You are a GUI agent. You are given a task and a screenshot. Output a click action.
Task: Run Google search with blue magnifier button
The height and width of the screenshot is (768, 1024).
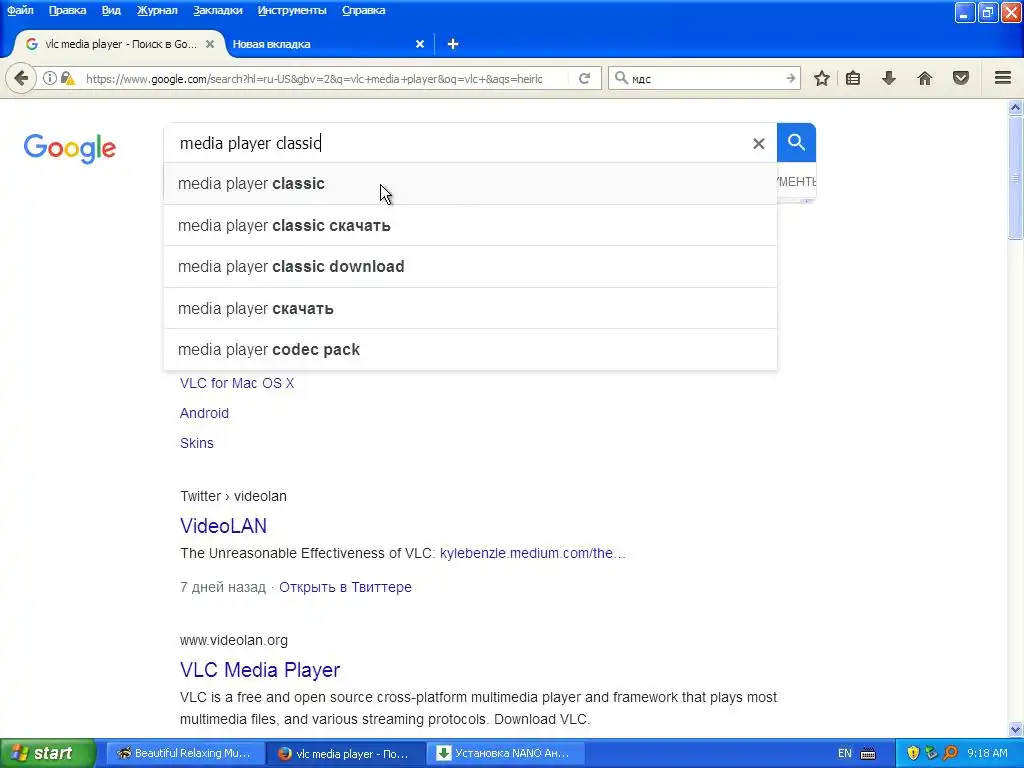(x=796, y=142)
